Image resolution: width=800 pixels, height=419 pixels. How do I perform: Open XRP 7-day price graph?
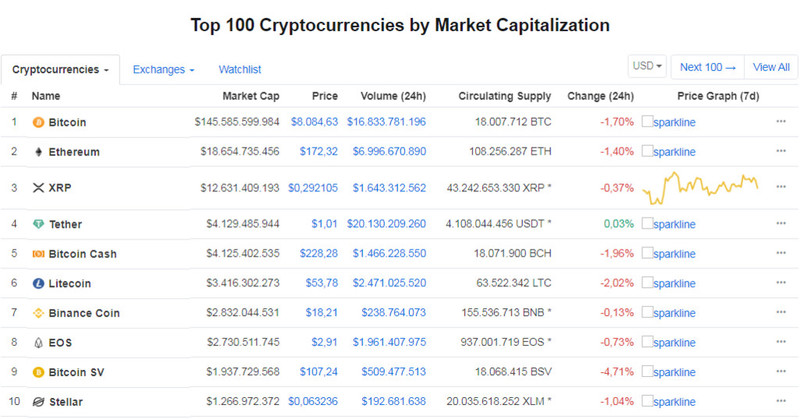pos(701,188)
